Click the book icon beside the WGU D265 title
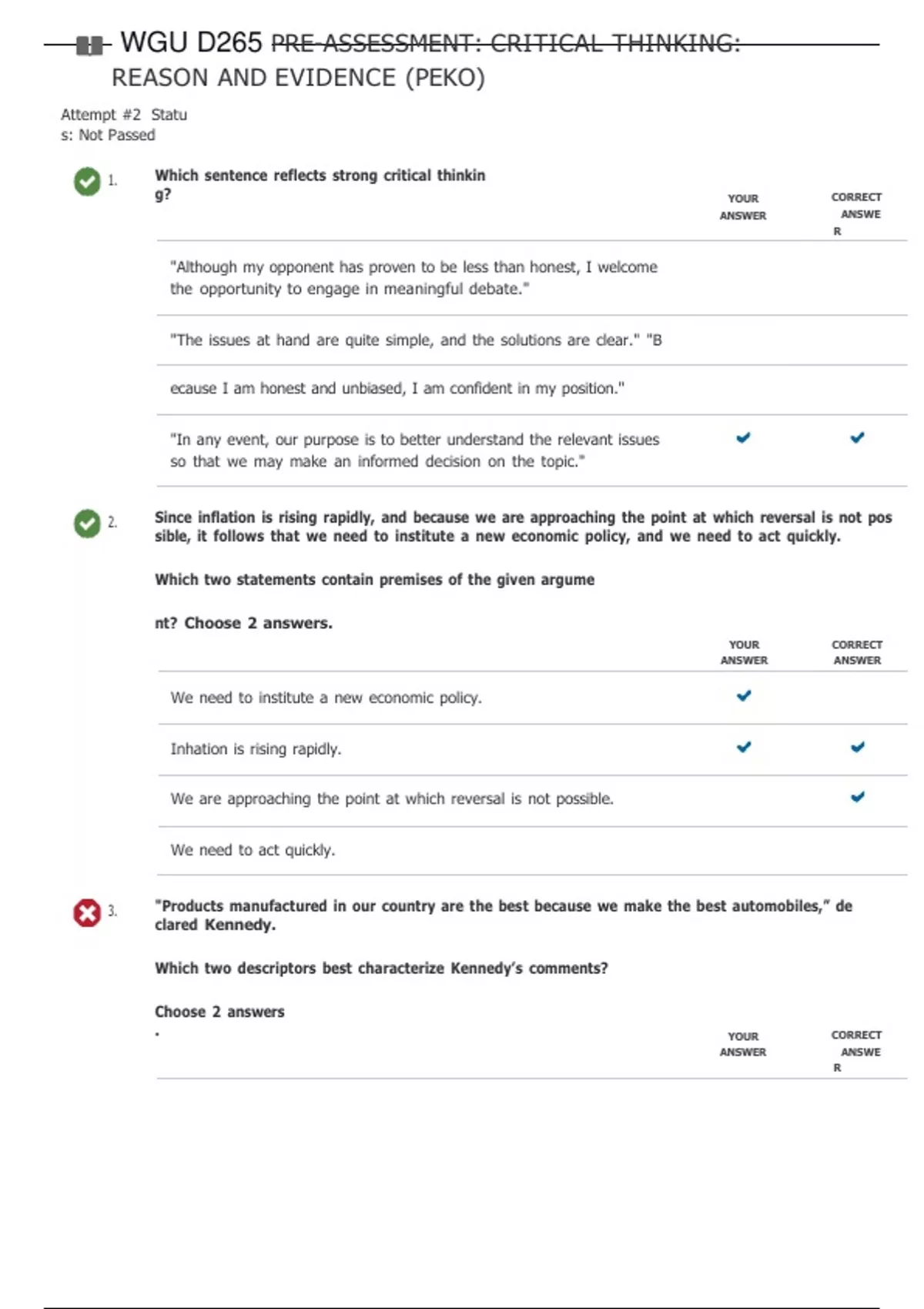This screenshot has width=924, height=1309. tap(89, 45)
